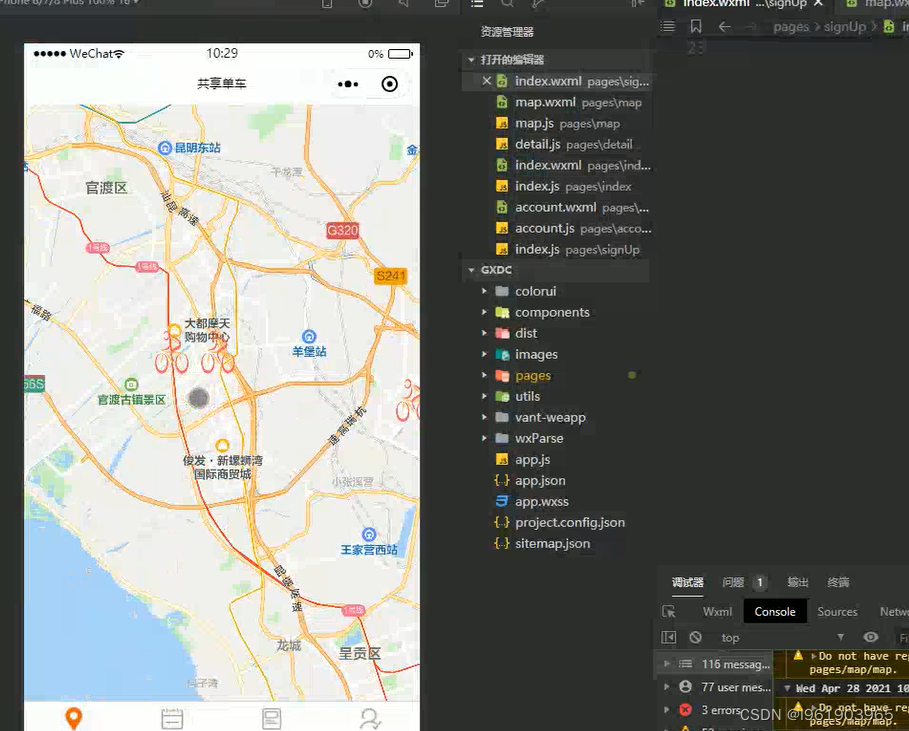Expand the 116 messages console group
The image size is (909, 731).
pos(667,664)
